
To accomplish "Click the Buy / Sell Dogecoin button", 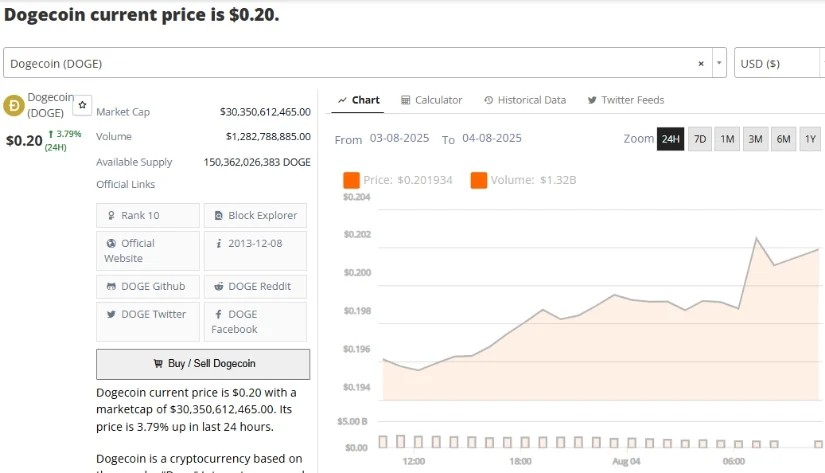I will click(x=203, y=363).
